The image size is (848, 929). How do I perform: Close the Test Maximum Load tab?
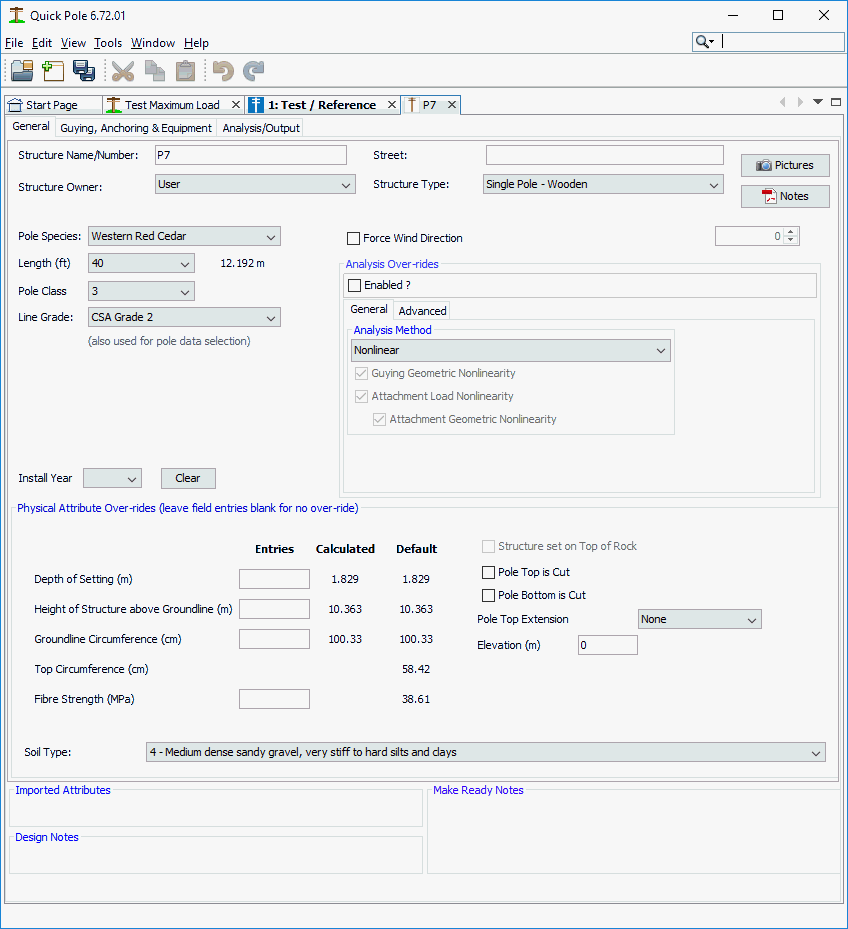click(x=236, y=104)
